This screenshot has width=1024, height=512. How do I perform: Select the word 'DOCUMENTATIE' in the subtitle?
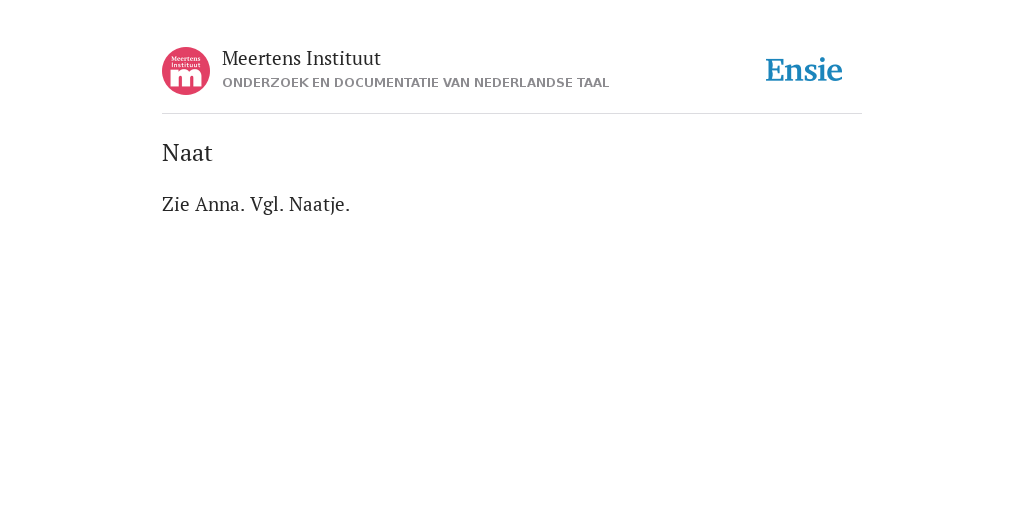pyautogui.click(x=387, y=83)
